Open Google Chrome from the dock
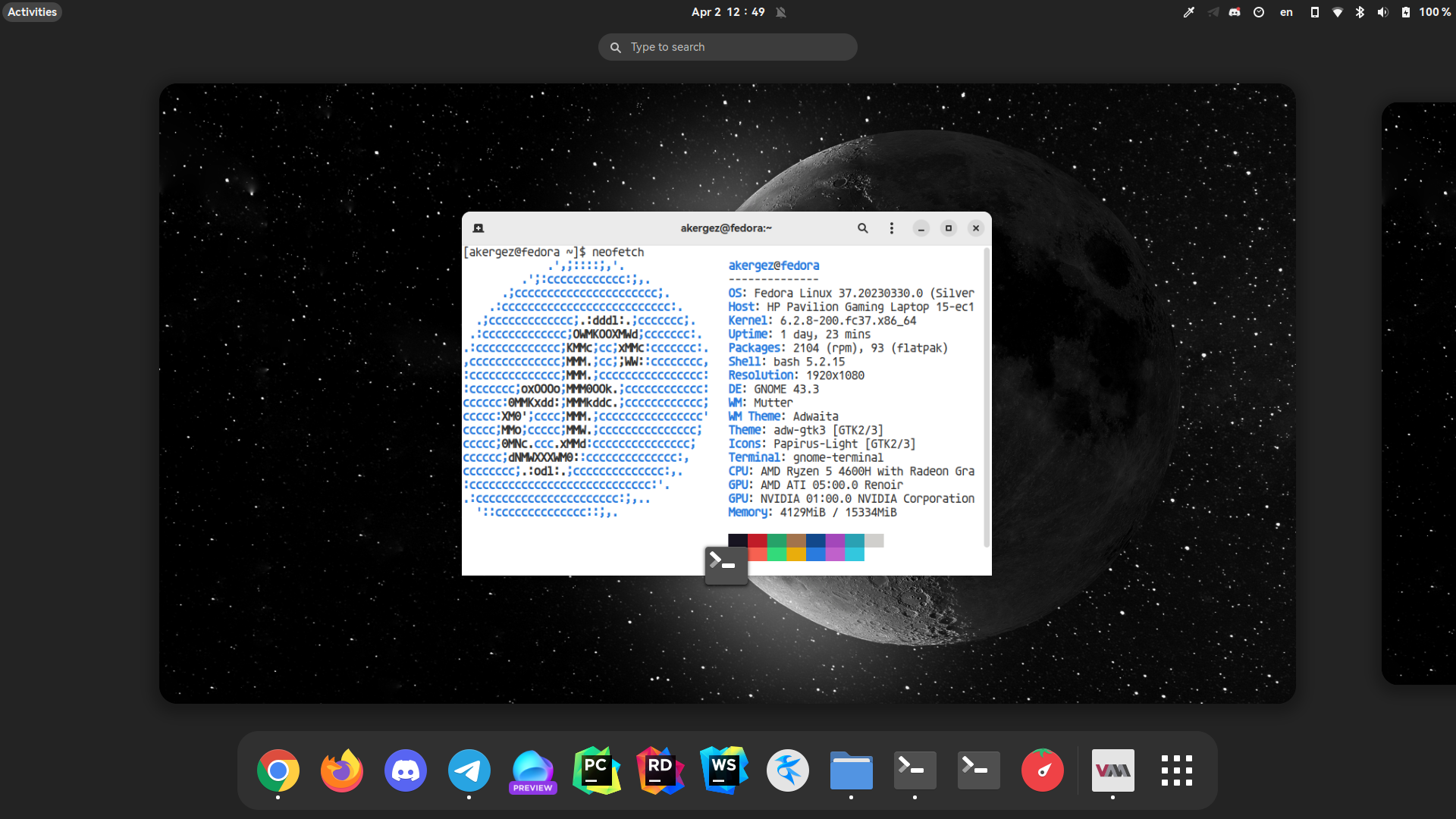The width and height of the screenshot is (1456, 819). 278,770
